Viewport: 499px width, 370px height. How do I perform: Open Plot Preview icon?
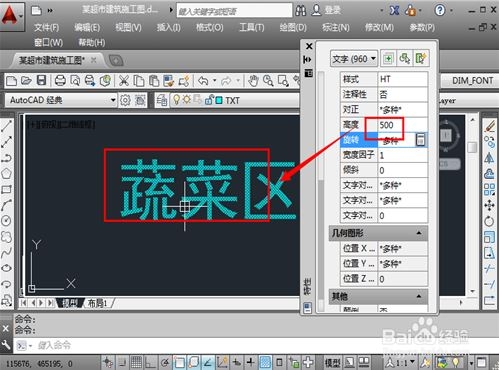[x=75, y=81]
